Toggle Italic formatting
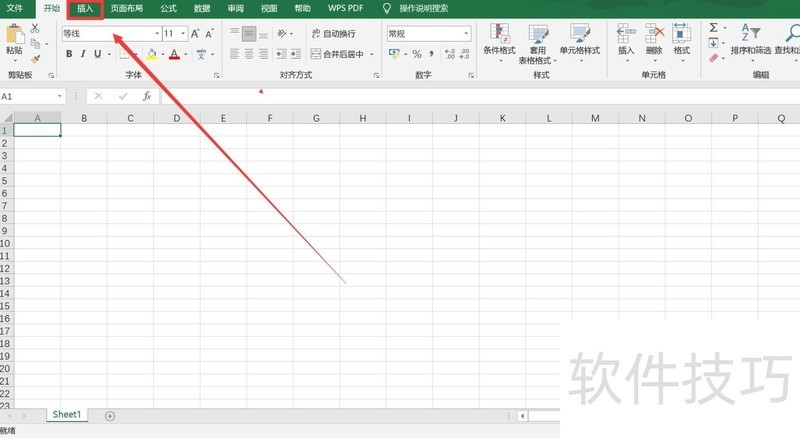 [x=83, y=54]
